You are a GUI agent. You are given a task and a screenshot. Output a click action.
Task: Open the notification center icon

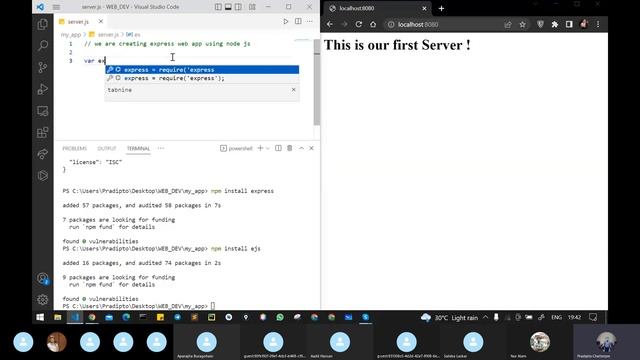pos(593,317)
